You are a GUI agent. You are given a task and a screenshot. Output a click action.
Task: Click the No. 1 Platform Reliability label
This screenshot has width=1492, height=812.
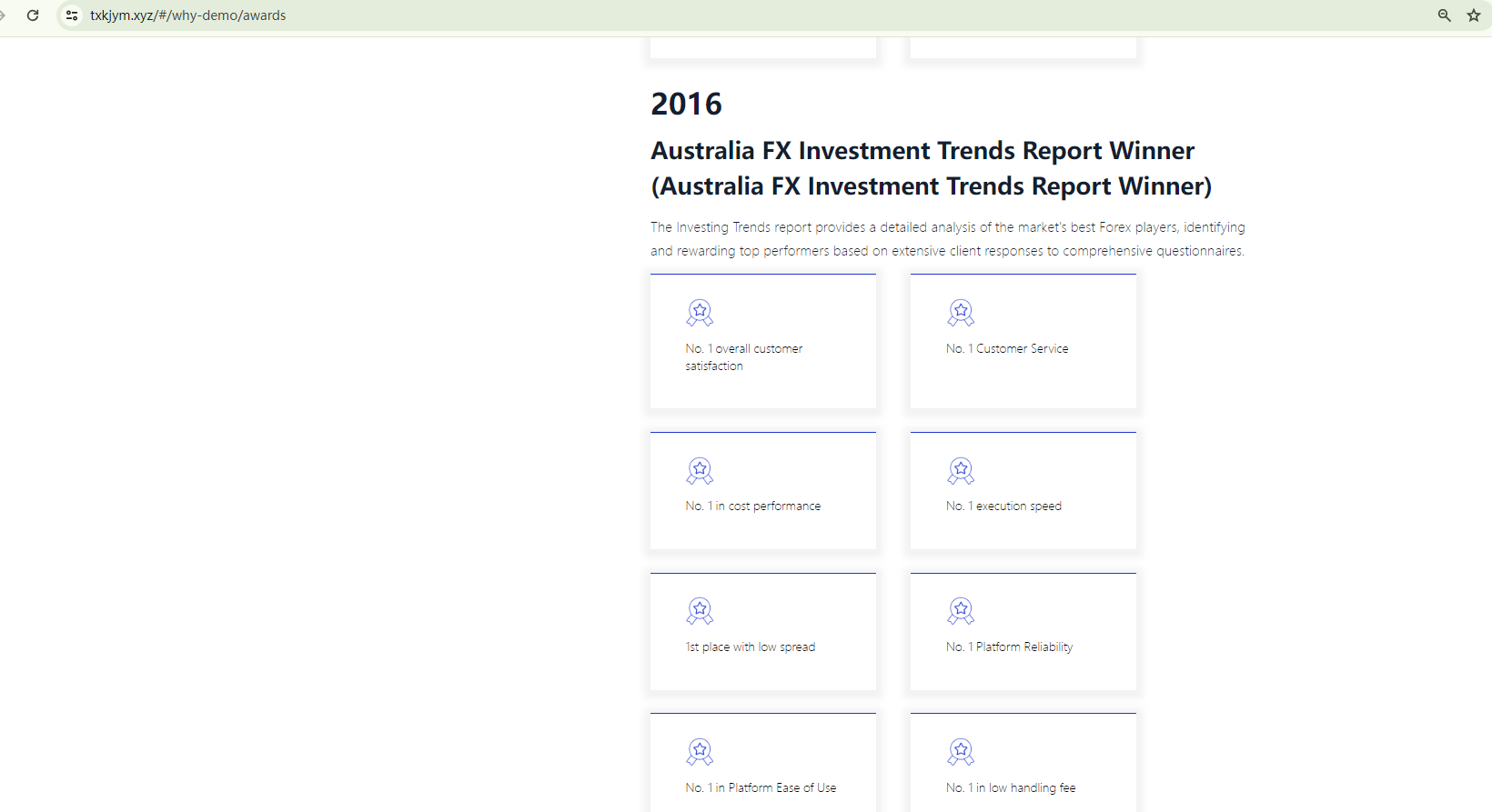coord(1009,647)
